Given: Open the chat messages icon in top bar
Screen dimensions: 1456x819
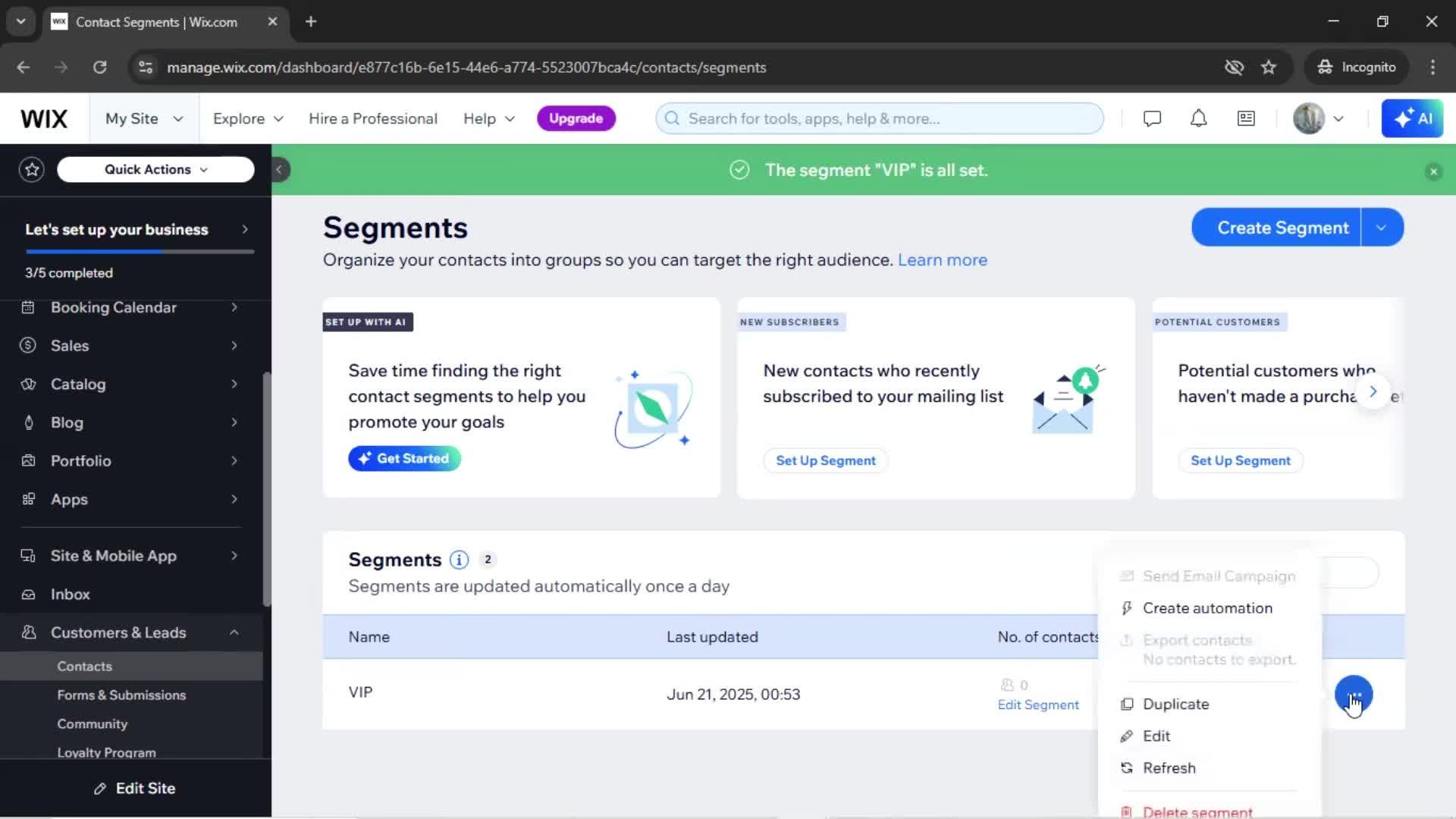Looking at the screenshot, I should tap(1152, 118).
